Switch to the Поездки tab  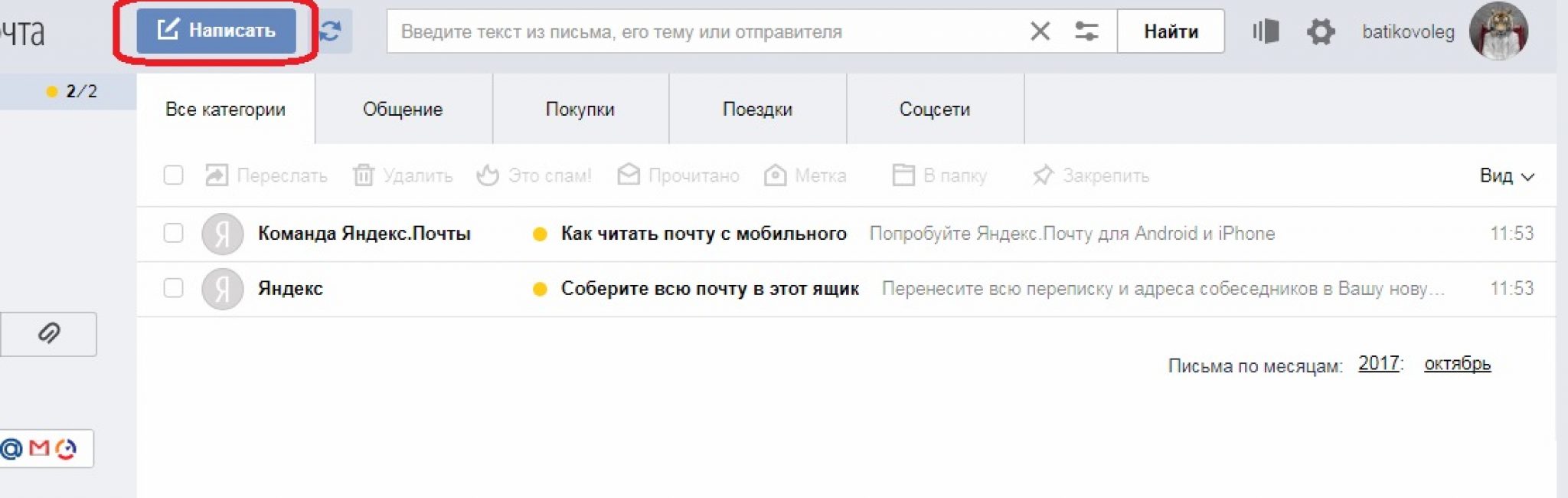point(757,110)
